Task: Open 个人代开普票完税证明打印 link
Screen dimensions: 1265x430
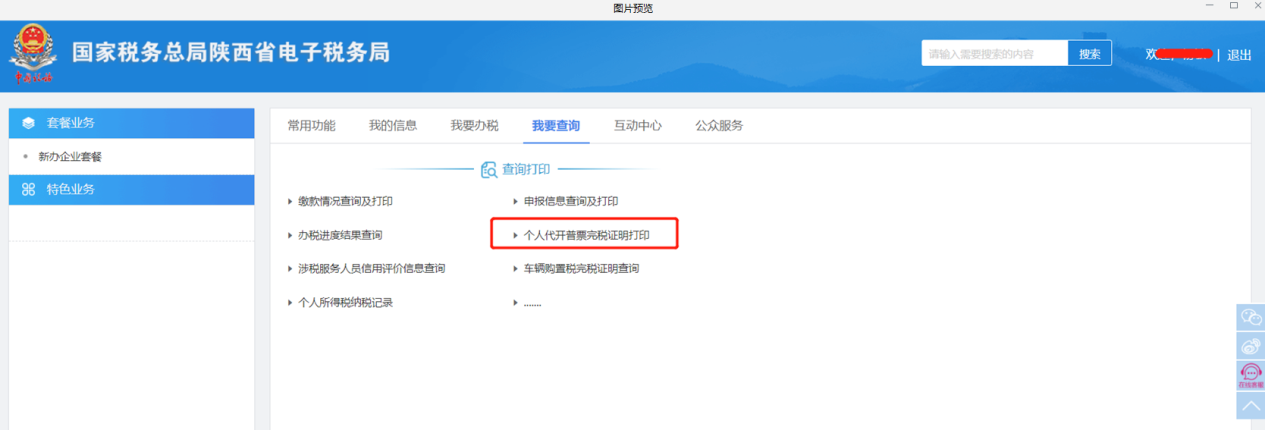Action: click(586, 235)
